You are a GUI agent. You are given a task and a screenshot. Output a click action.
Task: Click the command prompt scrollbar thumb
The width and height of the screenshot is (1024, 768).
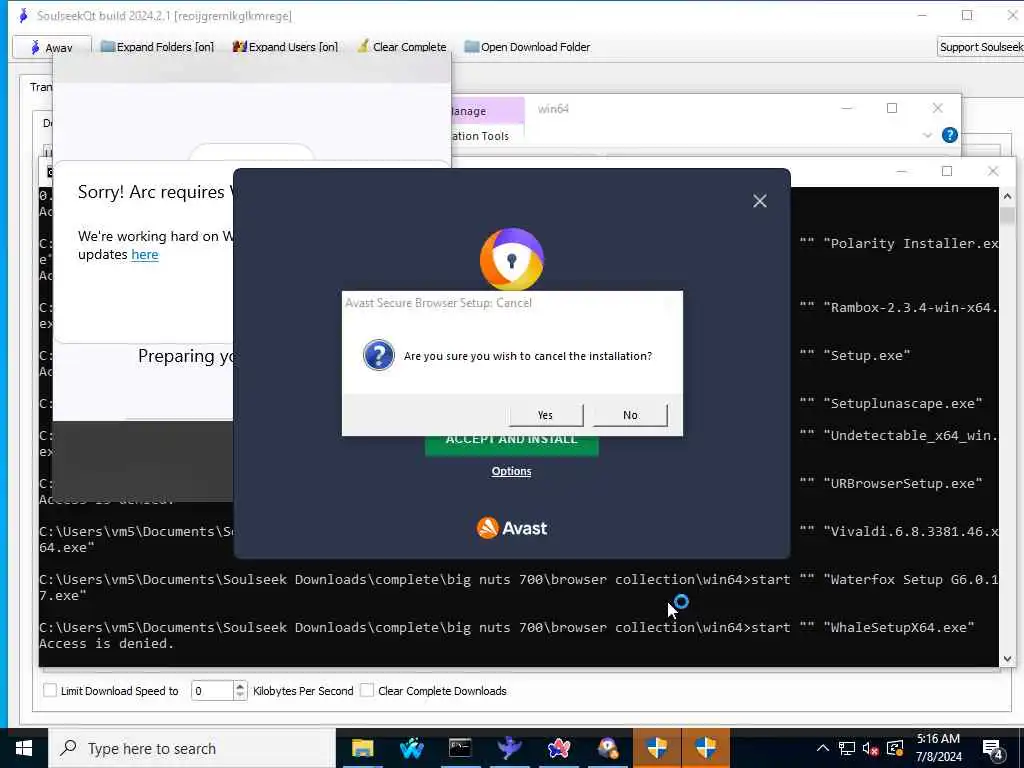click(x=1007, y=216)
